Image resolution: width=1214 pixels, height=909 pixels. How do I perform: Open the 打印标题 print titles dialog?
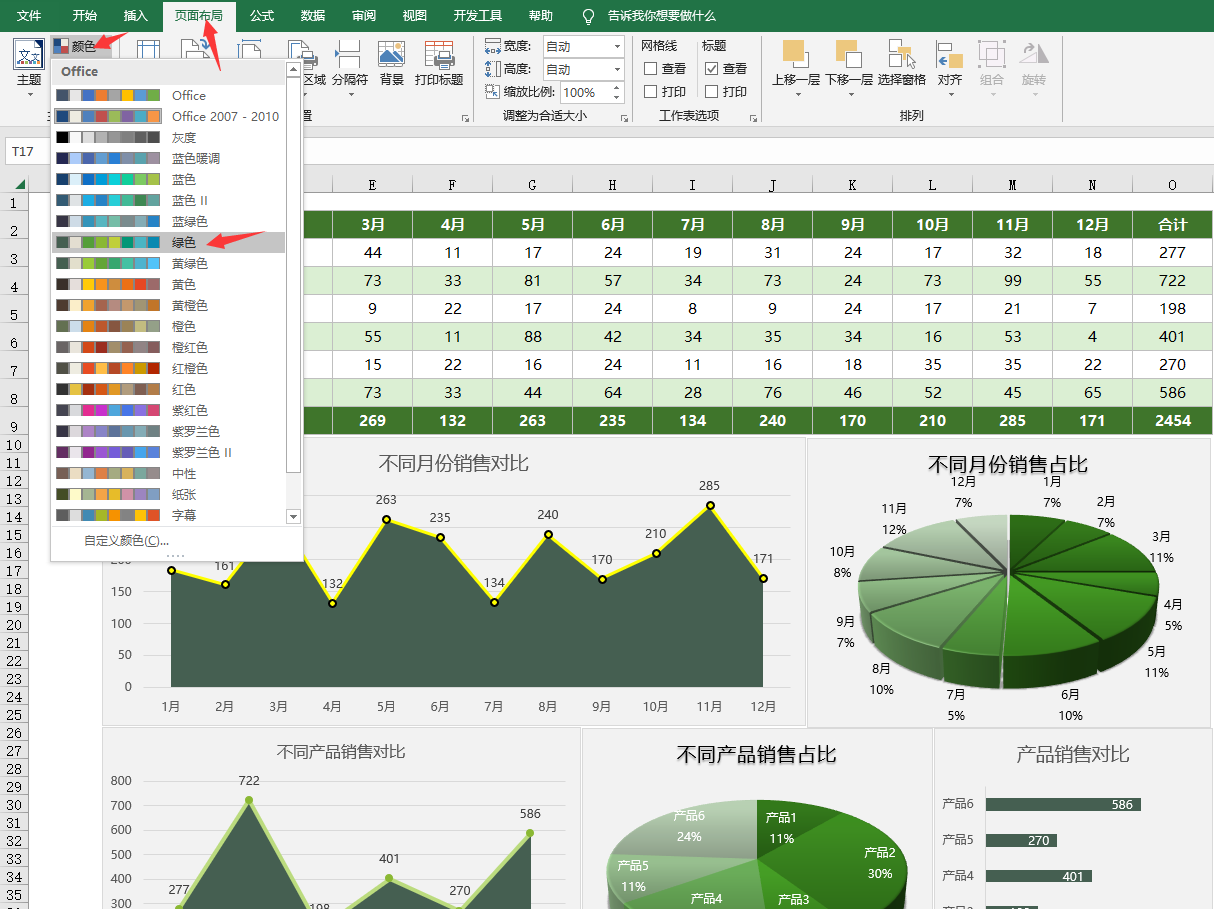439,62
